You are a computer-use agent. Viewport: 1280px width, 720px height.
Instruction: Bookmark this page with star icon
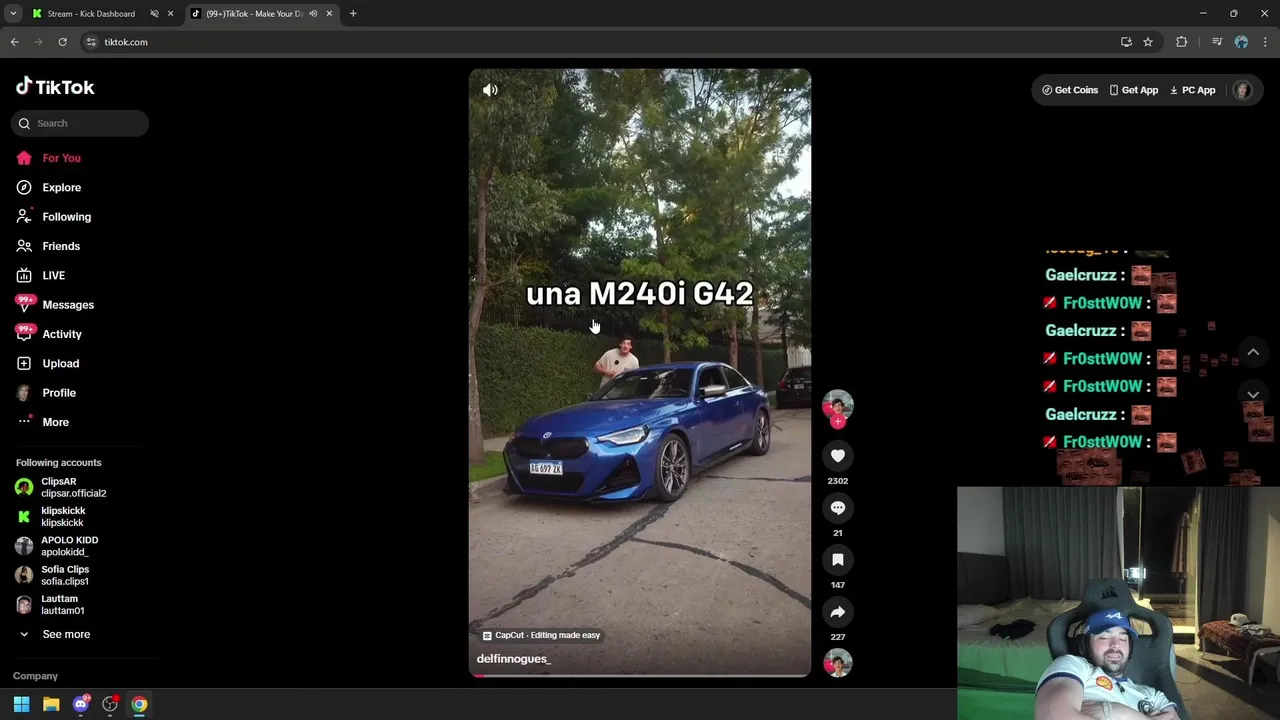tap(1148, 42)
